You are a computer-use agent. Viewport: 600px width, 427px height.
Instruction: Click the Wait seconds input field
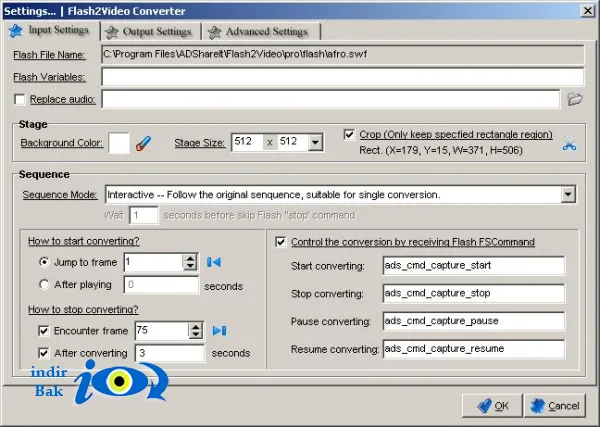tap(143, 215)
